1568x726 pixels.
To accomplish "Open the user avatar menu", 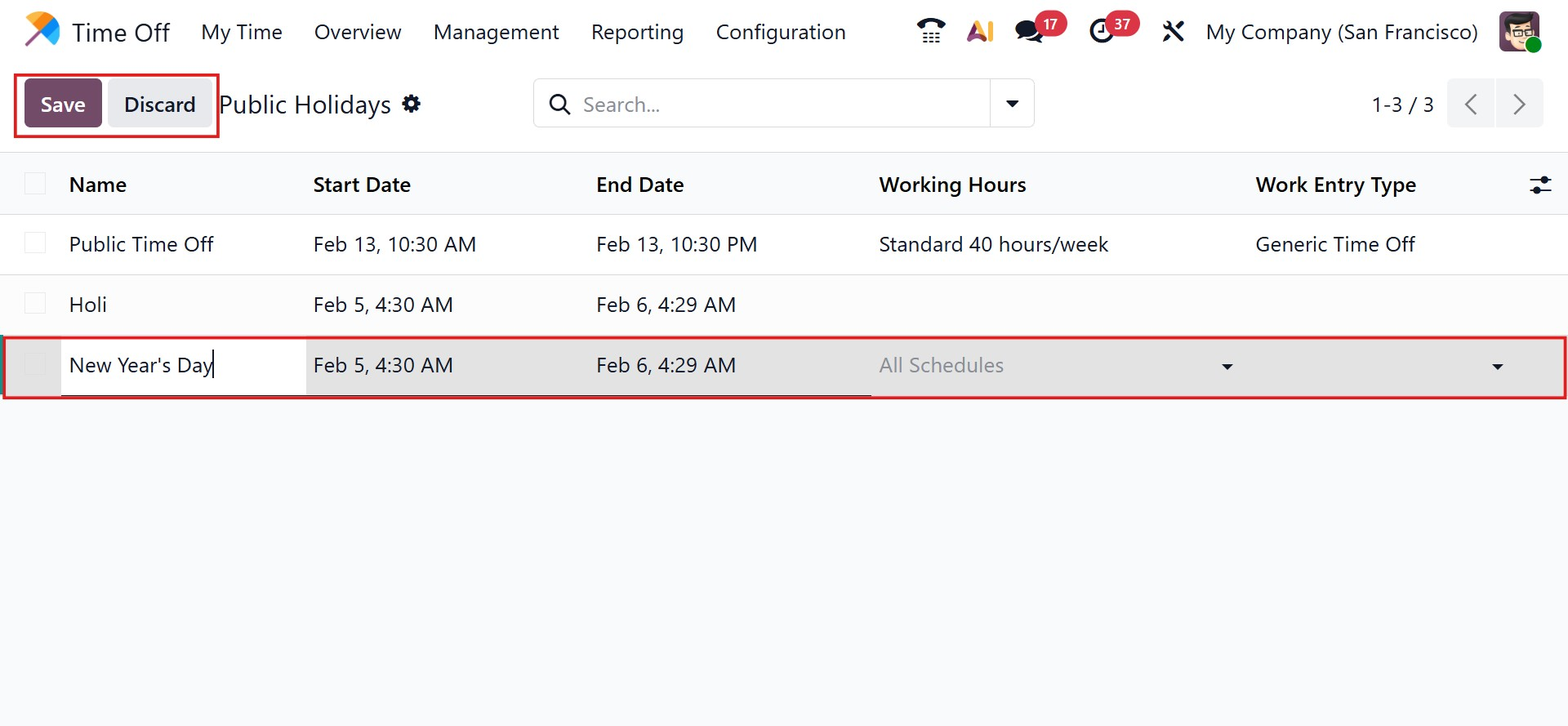I will click(1519, 32).
